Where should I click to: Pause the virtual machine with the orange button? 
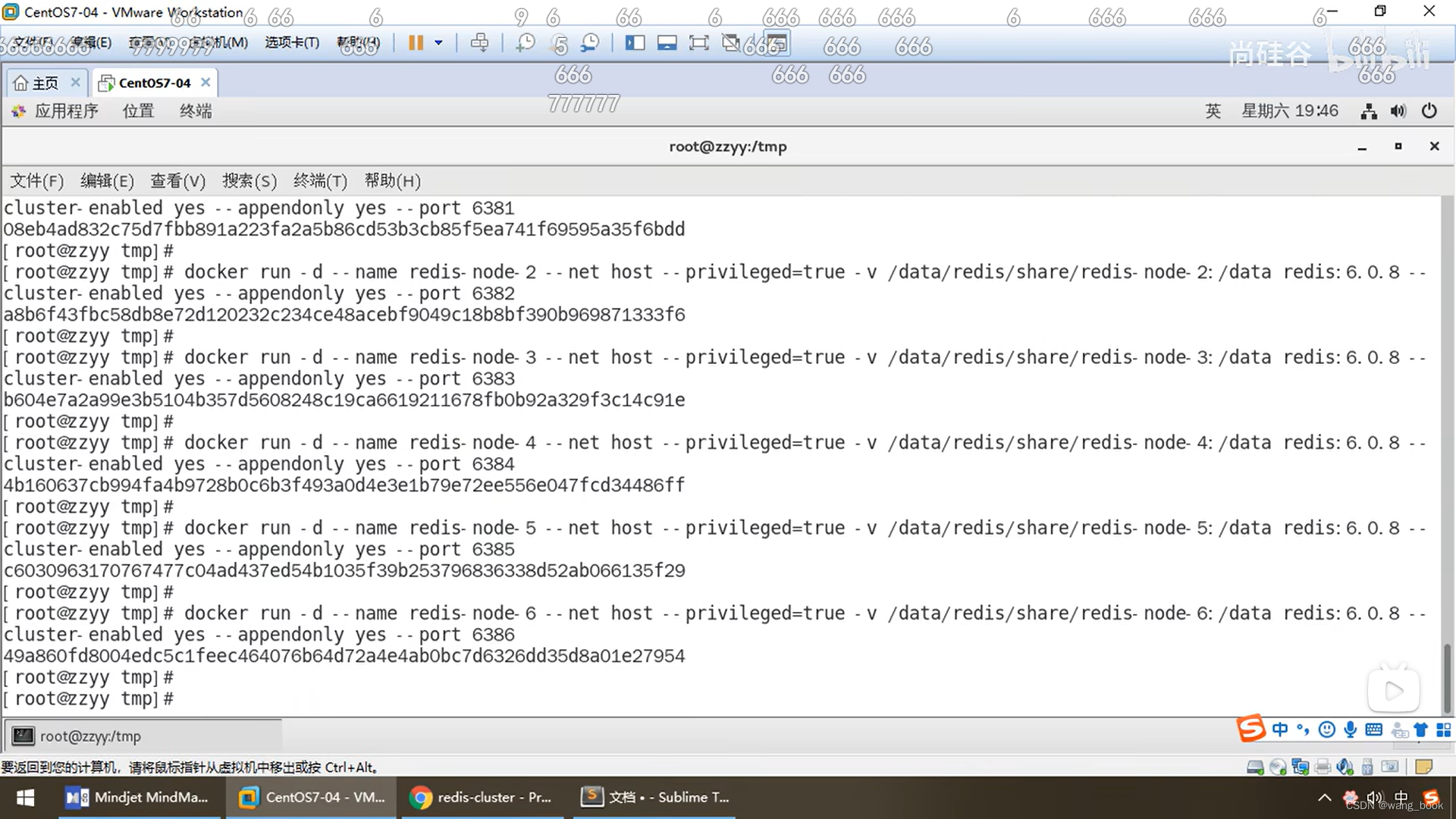click(x=415, y=43)
